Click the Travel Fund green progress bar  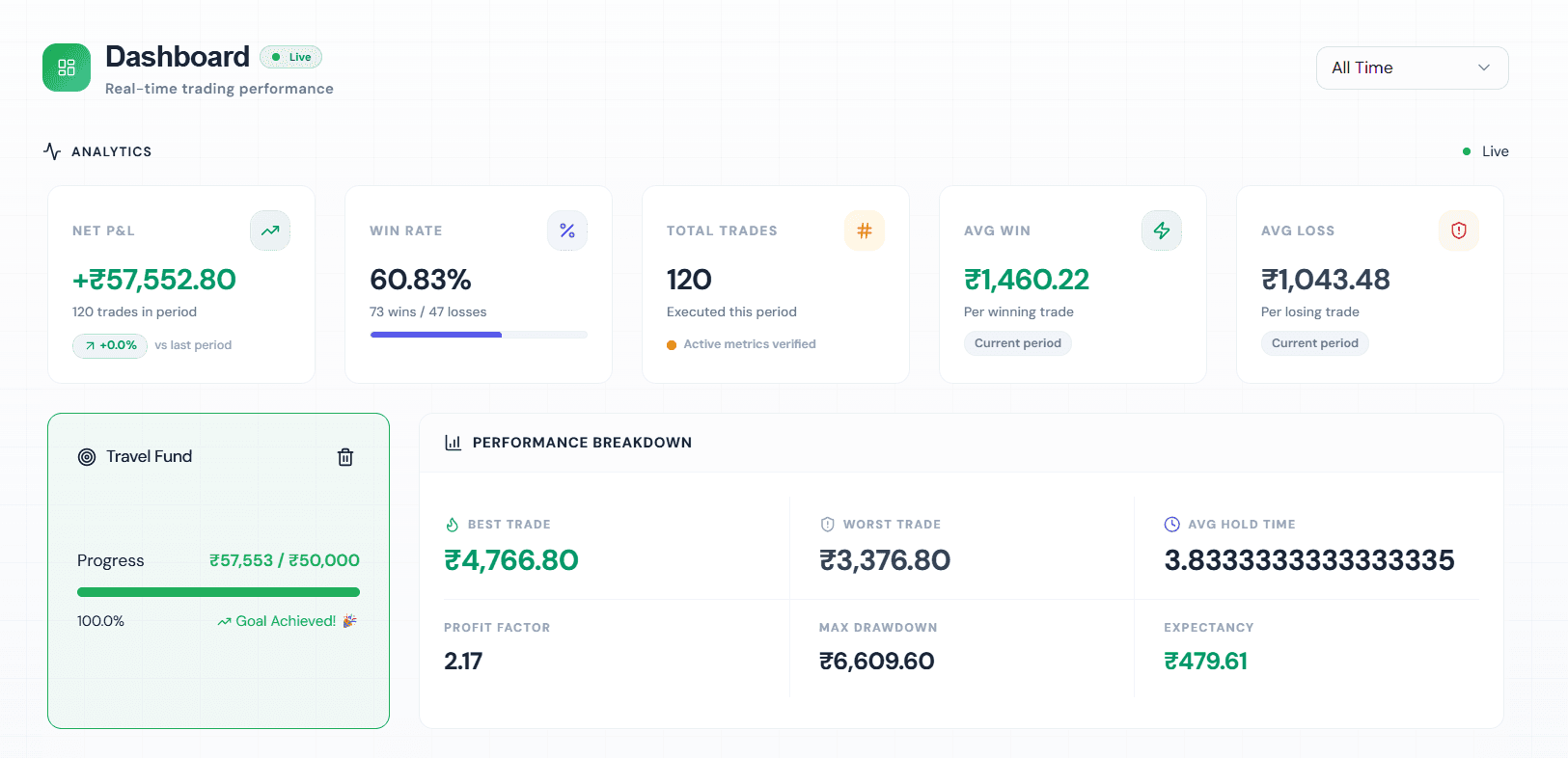coord(218,592)
